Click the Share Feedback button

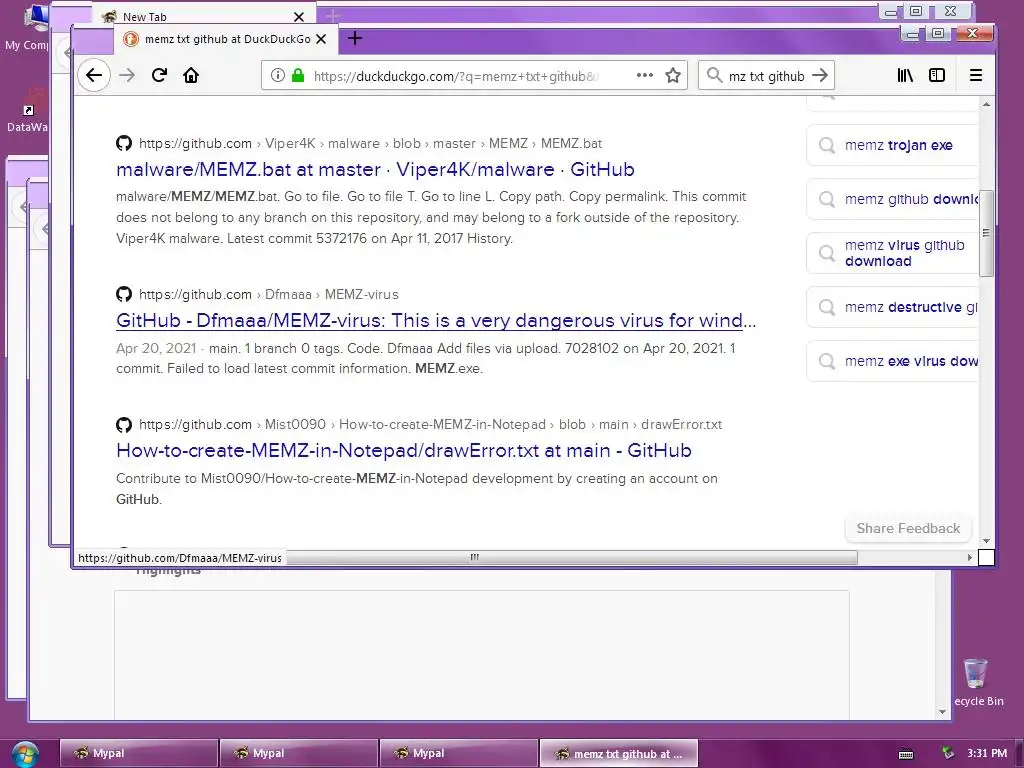pos(908,528)
